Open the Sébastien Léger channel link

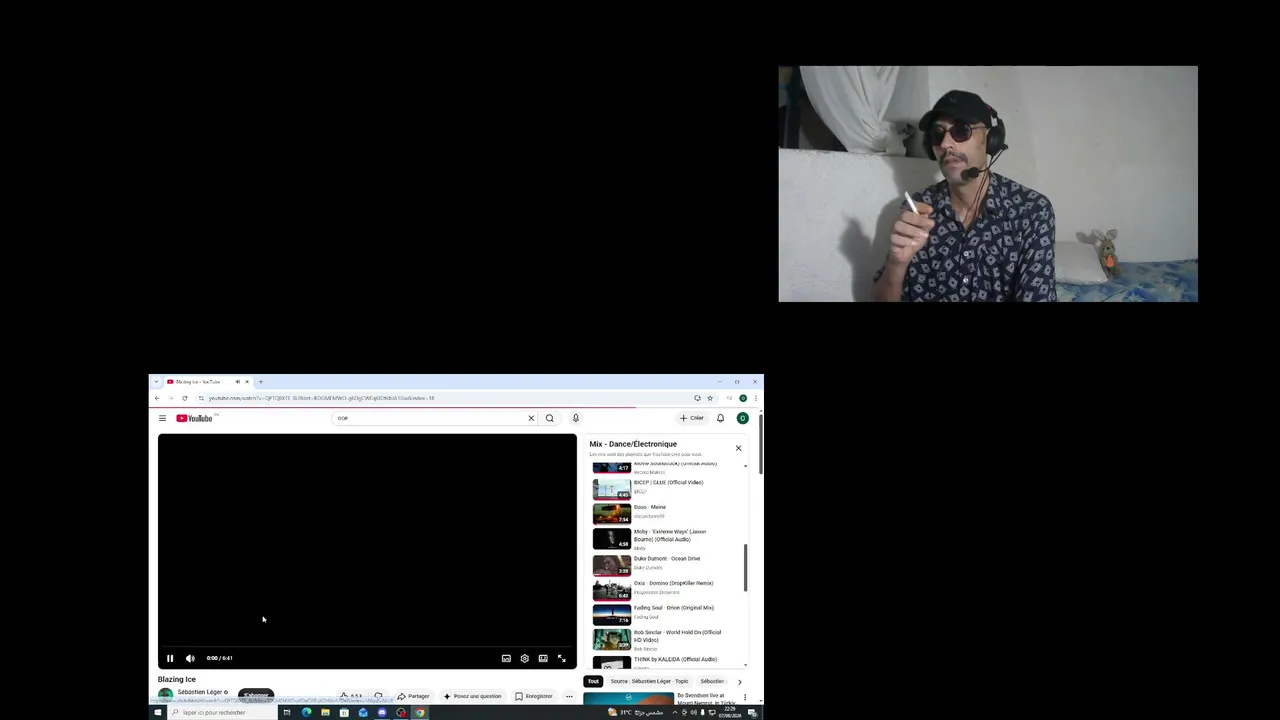click(200, 692)
